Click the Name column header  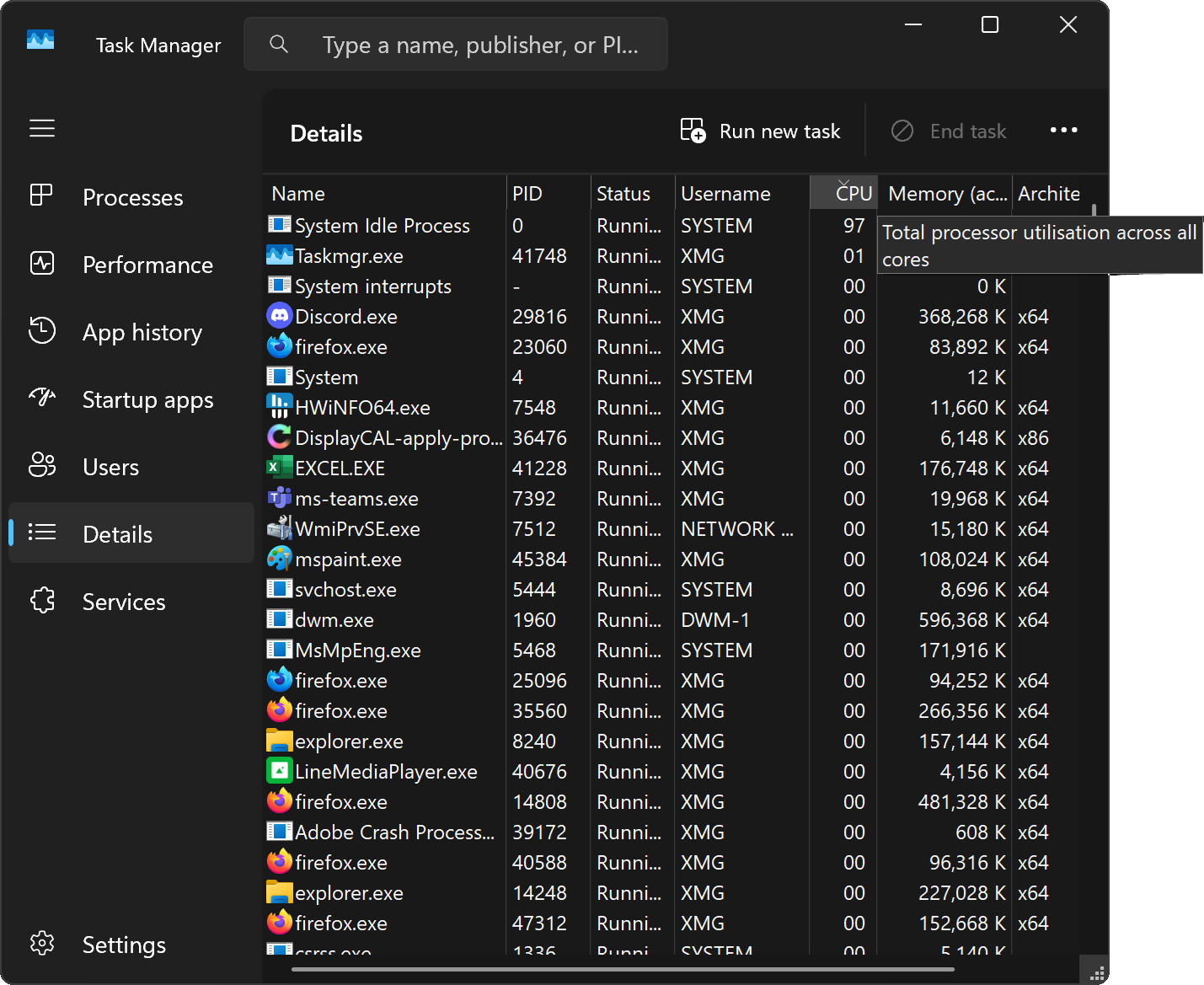coord(297,192)
